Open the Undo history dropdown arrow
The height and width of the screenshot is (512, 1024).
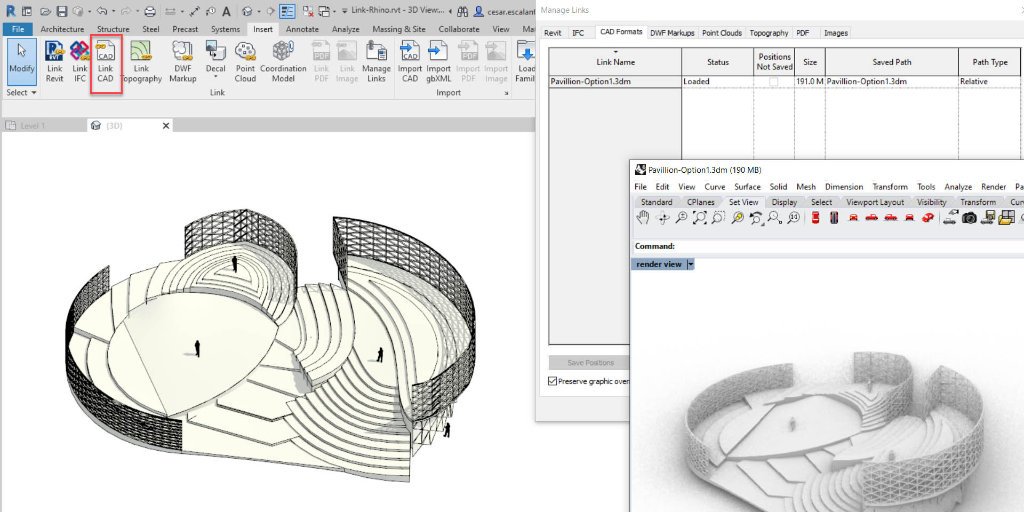113,12
